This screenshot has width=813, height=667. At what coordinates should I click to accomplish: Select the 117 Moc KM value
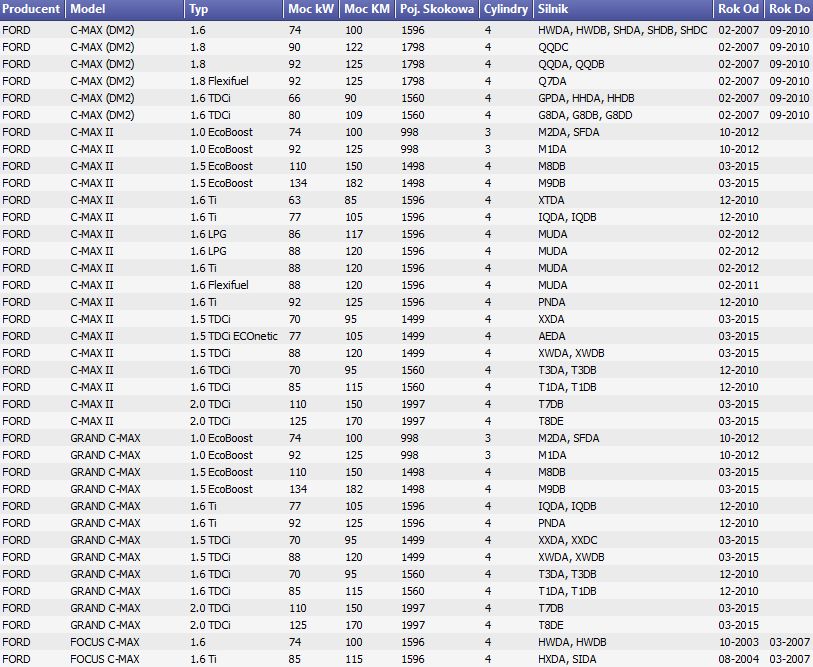tap(354, 234)
